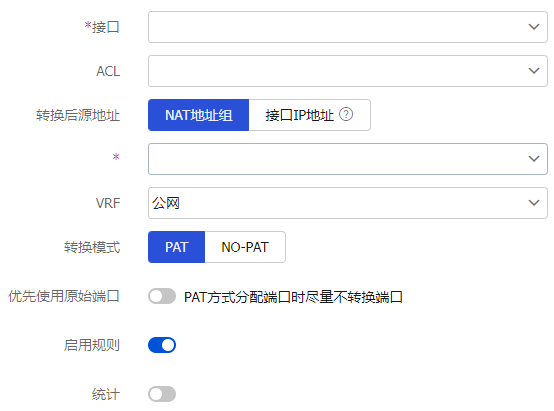Open the required dropdown below NAT地址组
The width and height of the screenshot is (554, 411).
348,159
